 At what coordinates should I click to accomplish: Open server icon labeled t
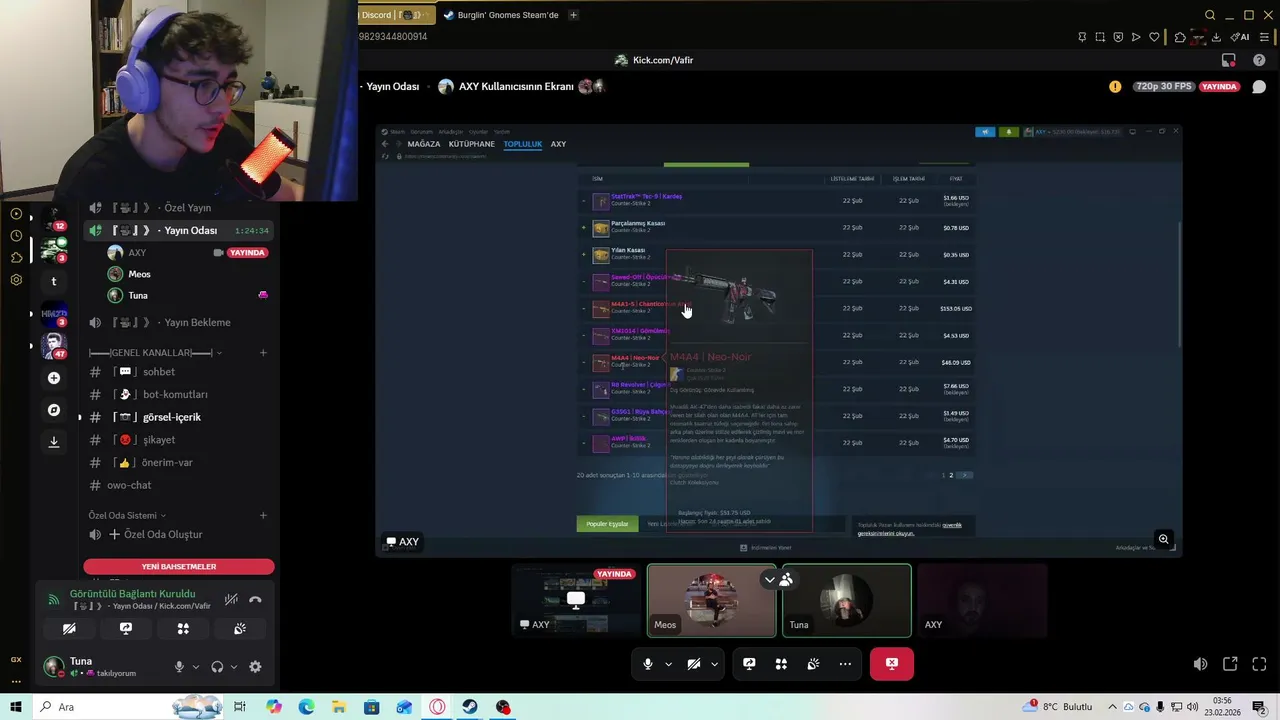(x=54, y=282)
